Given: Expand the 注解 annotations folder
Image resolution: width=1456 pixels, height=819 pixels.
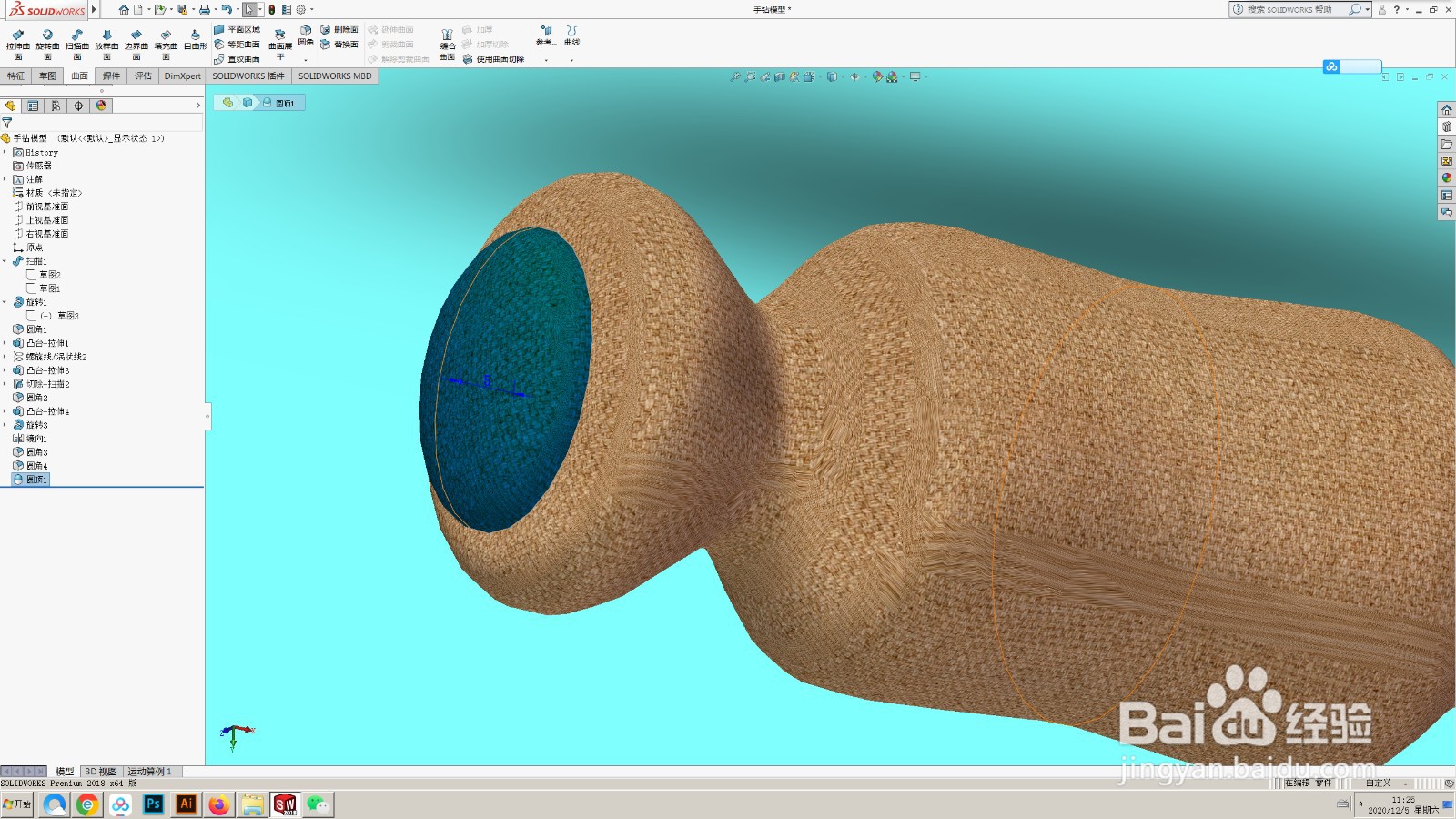Looking at the screenshot, I should [5, 179].
